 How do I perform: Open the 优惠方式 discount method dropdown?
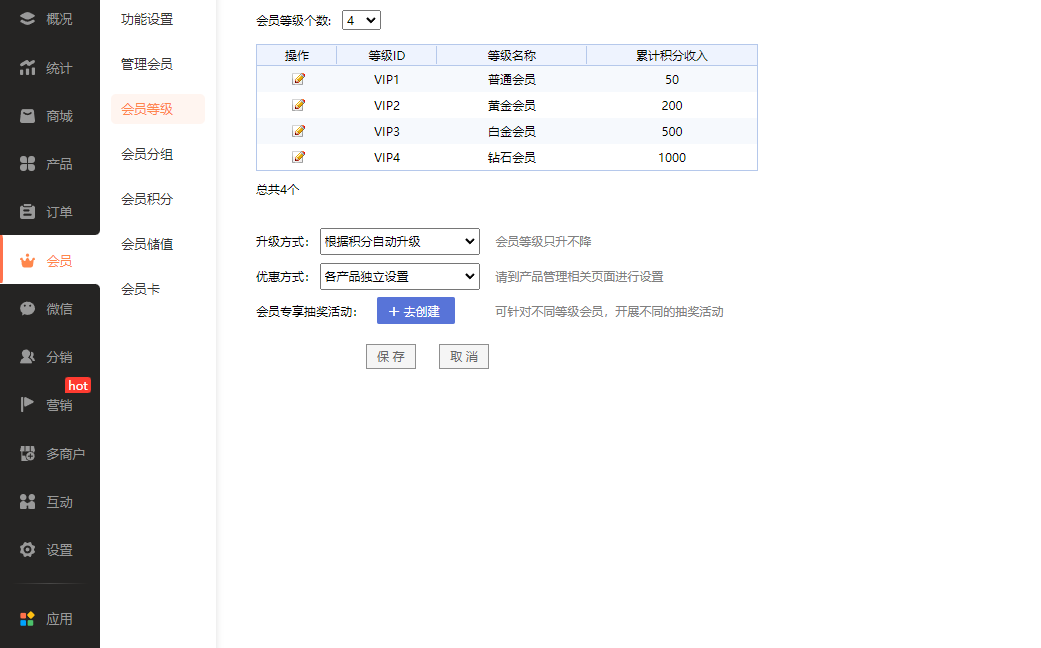click(398, 276)
